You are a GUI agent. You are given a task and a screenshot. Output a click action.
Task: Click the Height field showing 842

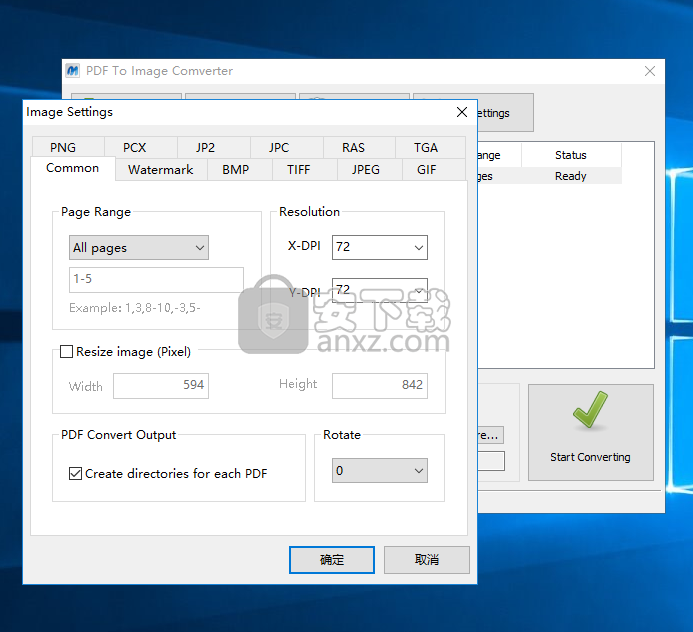(380, 386)
